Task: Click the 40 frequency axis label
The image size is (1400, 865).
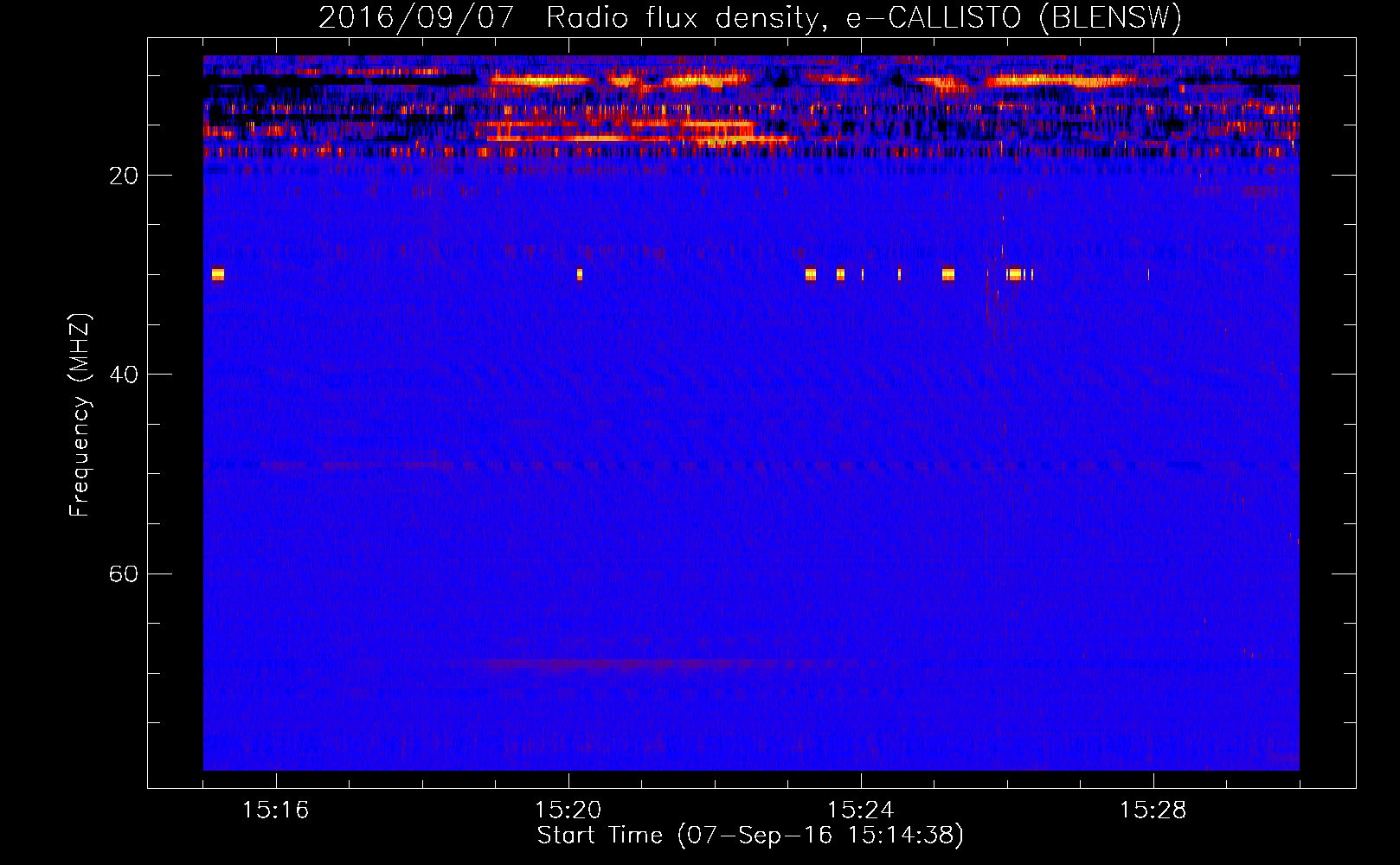Action: coord(124,375)
